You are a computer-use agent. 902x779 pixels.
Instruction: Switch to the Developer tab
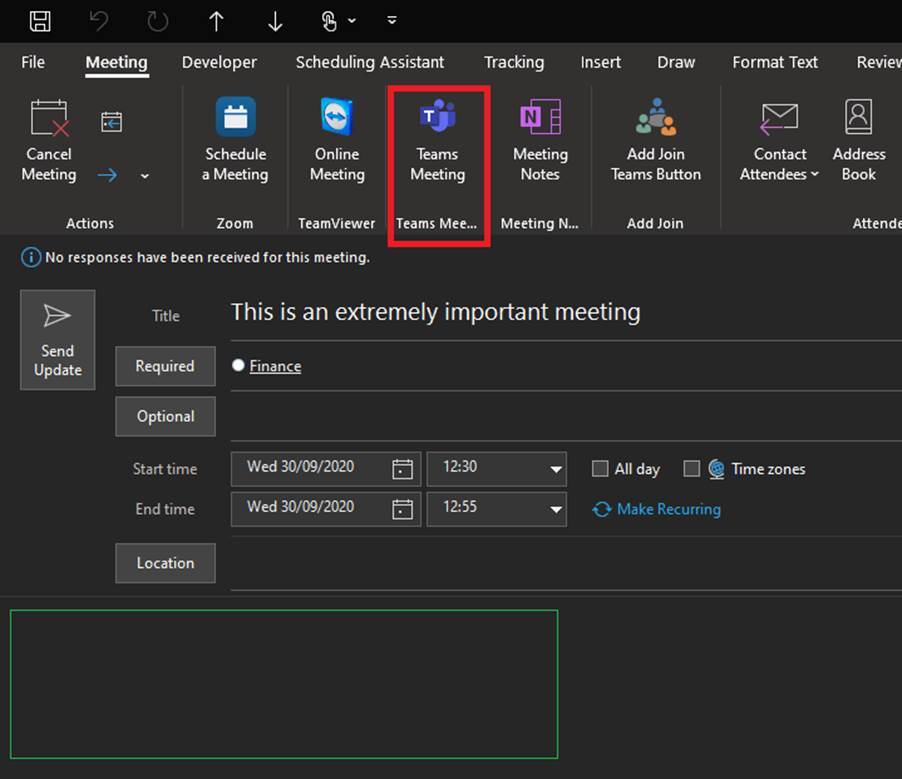pyautogui.click(x=219, y=62)
